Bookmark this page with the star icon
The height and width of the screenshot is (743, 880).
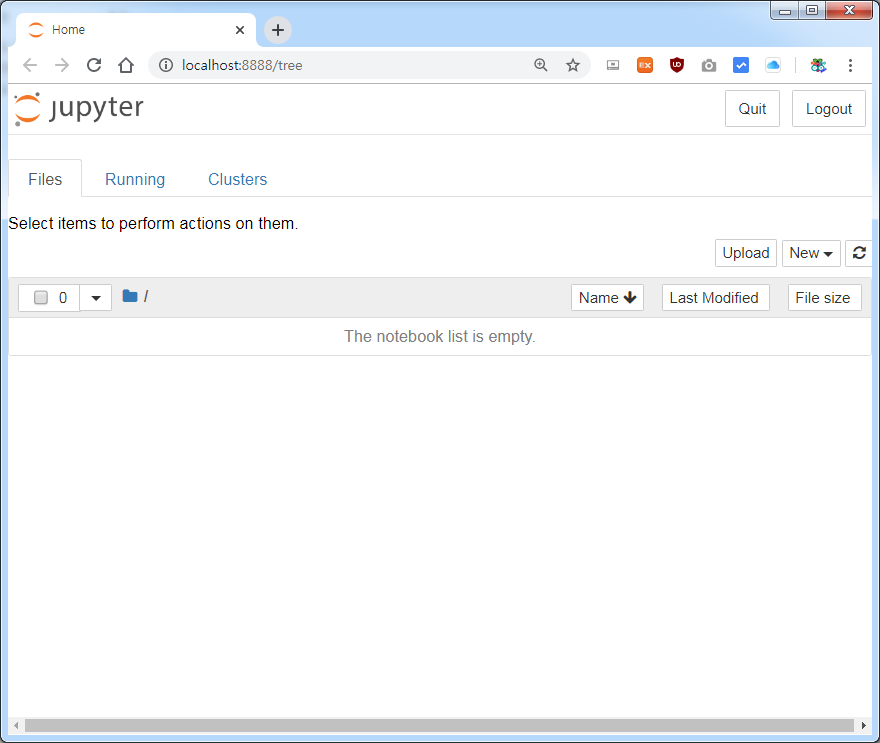(572, 65)
